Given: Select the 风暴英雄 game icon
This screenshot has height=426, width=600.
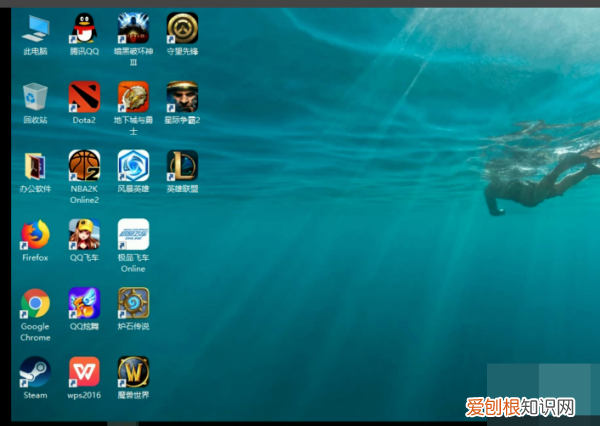Looking at the screenshot, I should pos(133,166).
